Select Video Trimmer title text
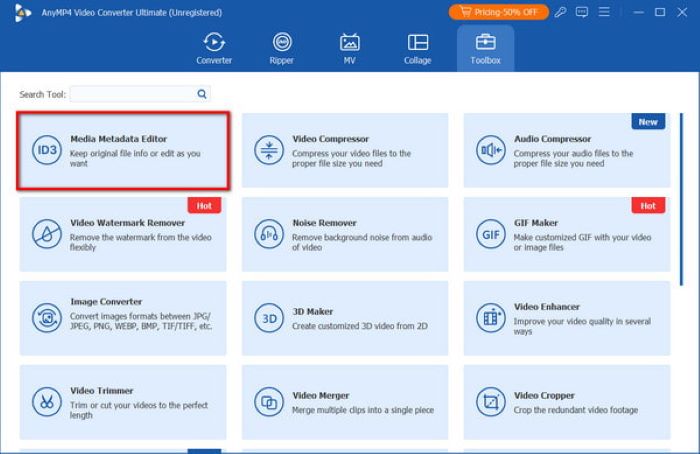The image size is (700, 454). click(x=101, y=391)
